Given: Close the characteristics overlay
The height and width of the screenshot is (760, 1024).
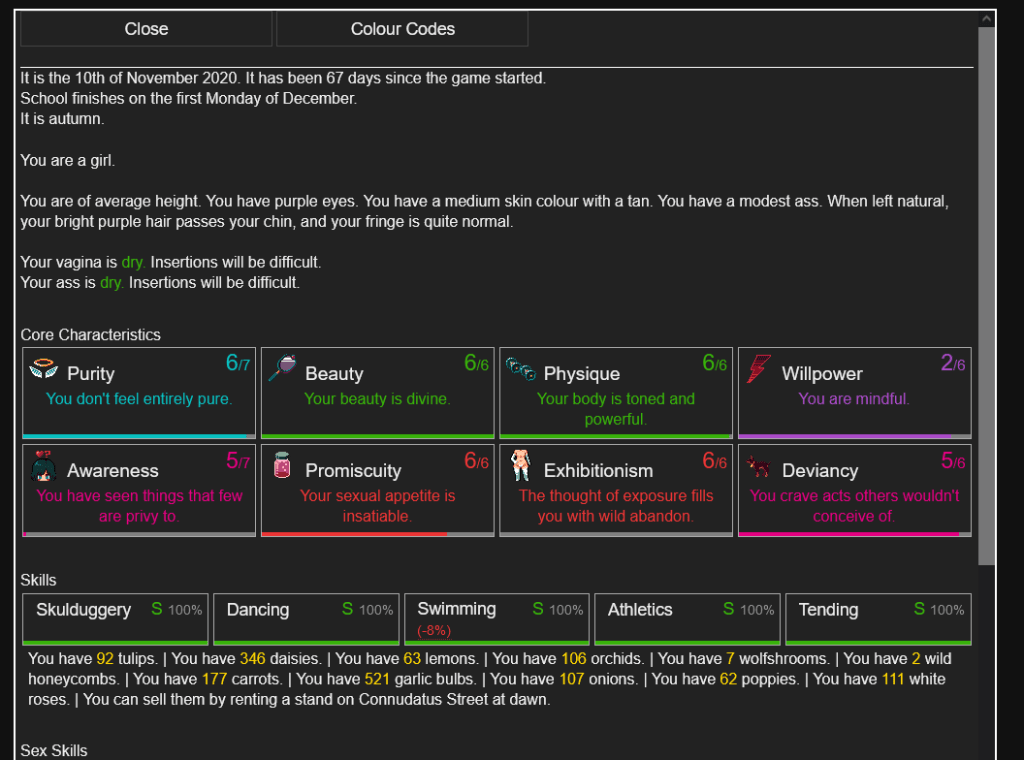Looking at the screenshot, I should point(146,29).
